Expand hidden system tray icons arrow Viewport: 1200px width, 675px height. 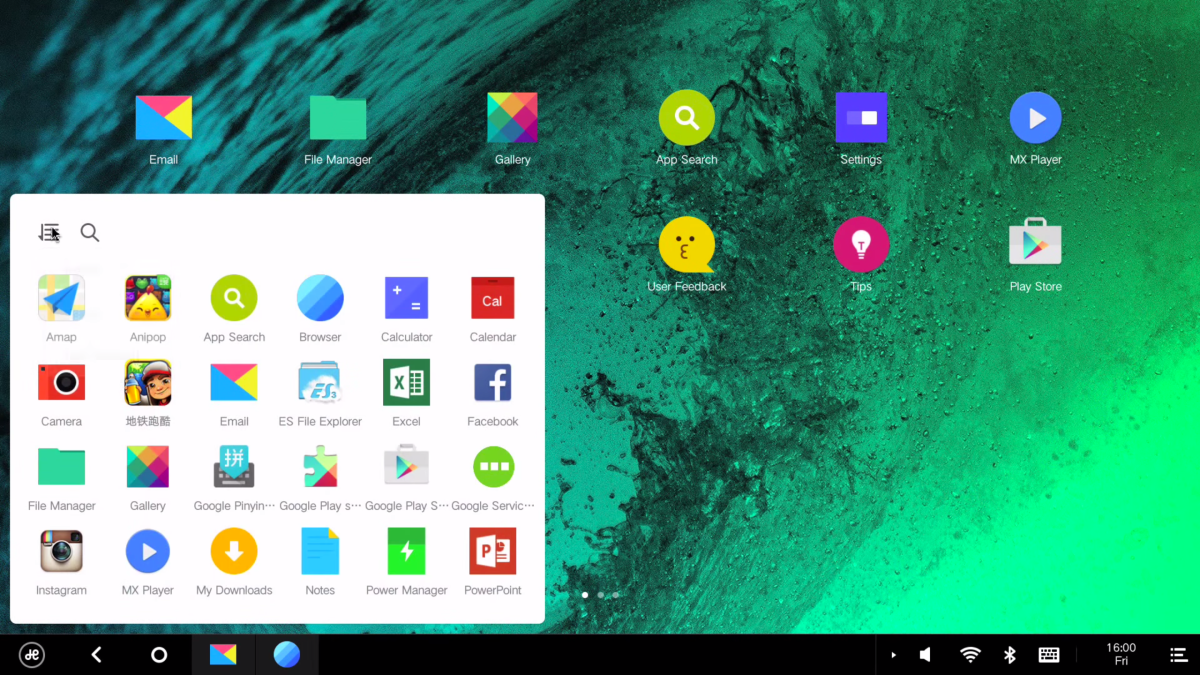click(893, 655)
